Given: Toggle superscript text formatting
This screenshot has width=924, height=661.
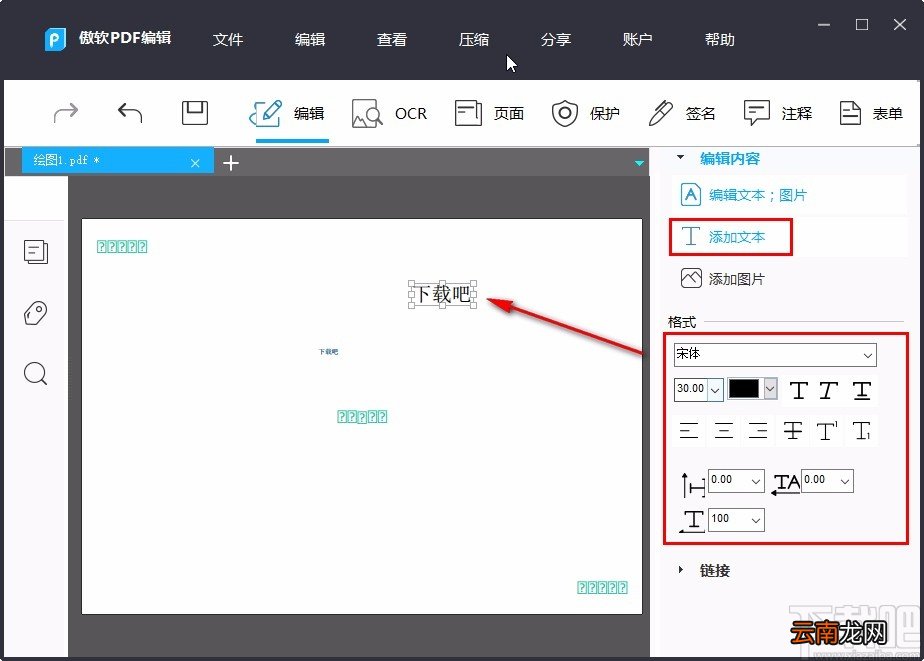Looking at the screenshot, I should pyautogui.click(x=827, y=431).
